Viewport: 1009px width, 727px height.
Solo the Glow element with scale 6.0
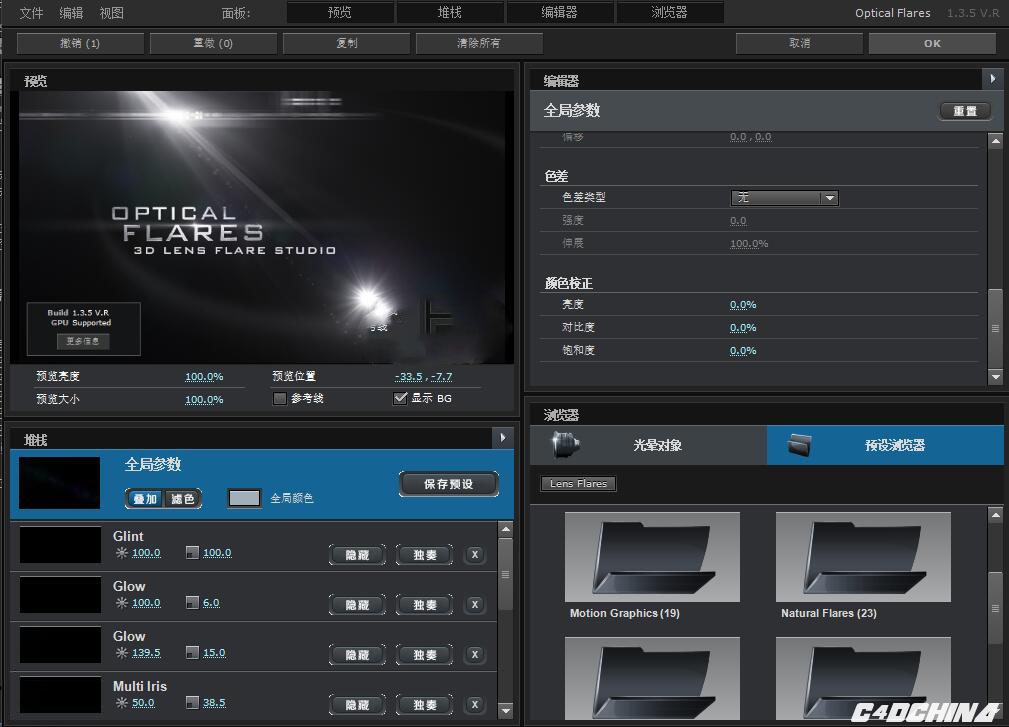pos(425,605)
